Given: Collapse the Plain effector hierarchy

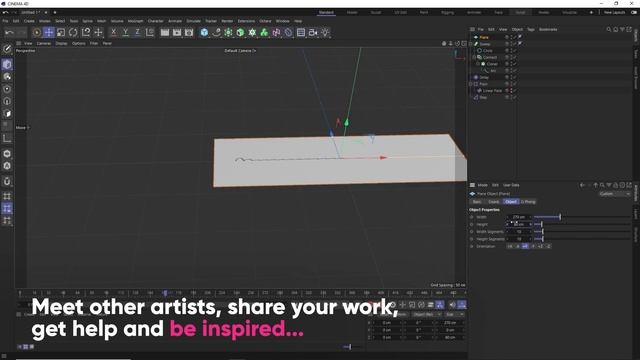Looking at the screenshot, I should 471,84.
